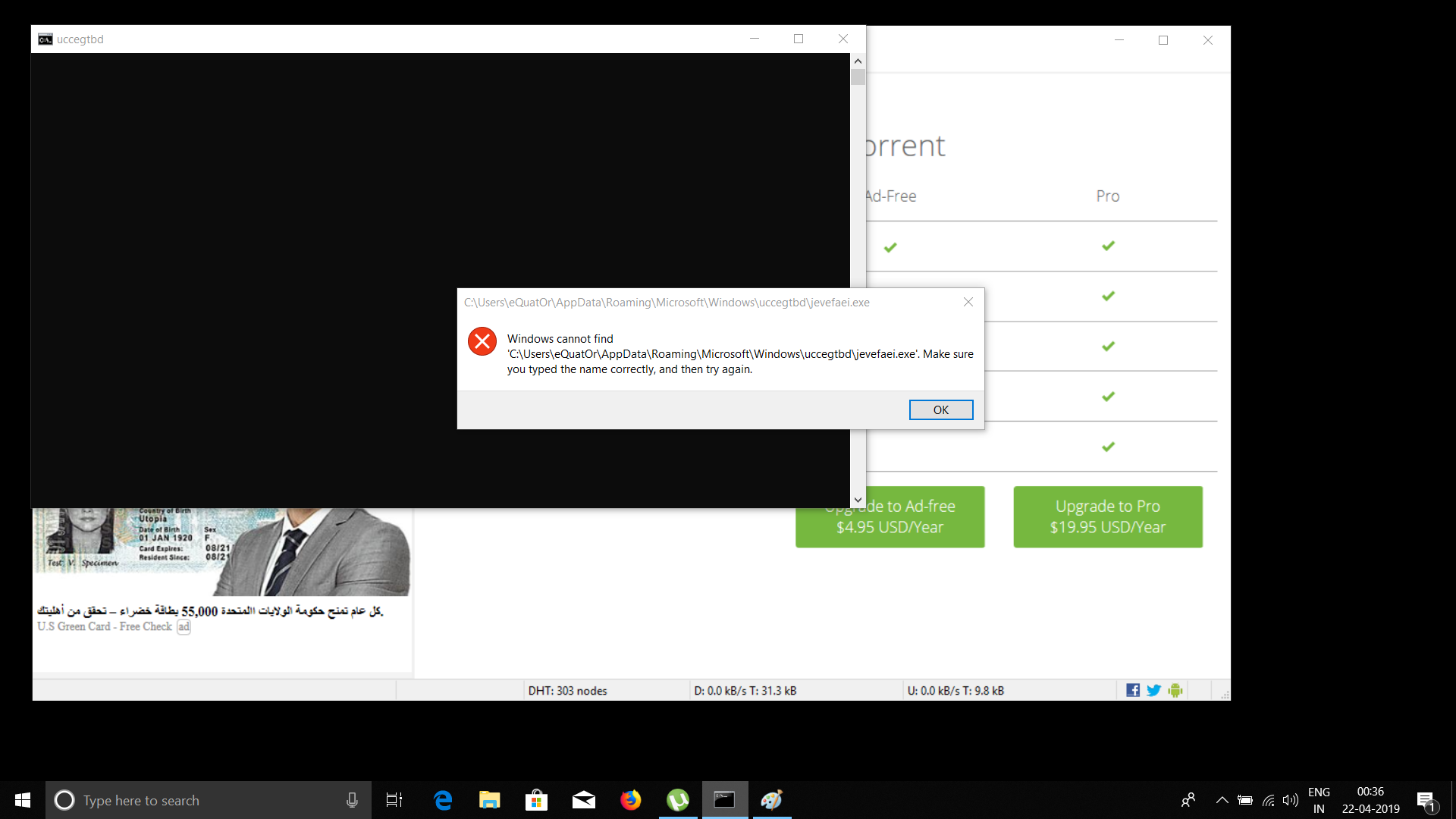Maximize the uccegtbd console window
Viewport: 1456px width, 819px height.
click(799, 39)
